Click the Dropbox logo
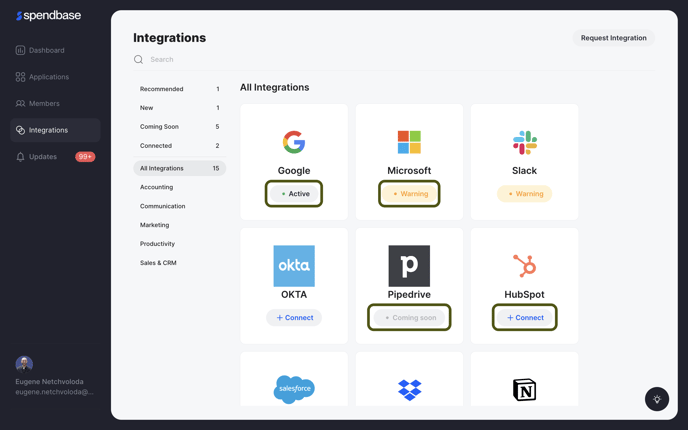This screenshot has height=430, width=688. coord(409,390)
